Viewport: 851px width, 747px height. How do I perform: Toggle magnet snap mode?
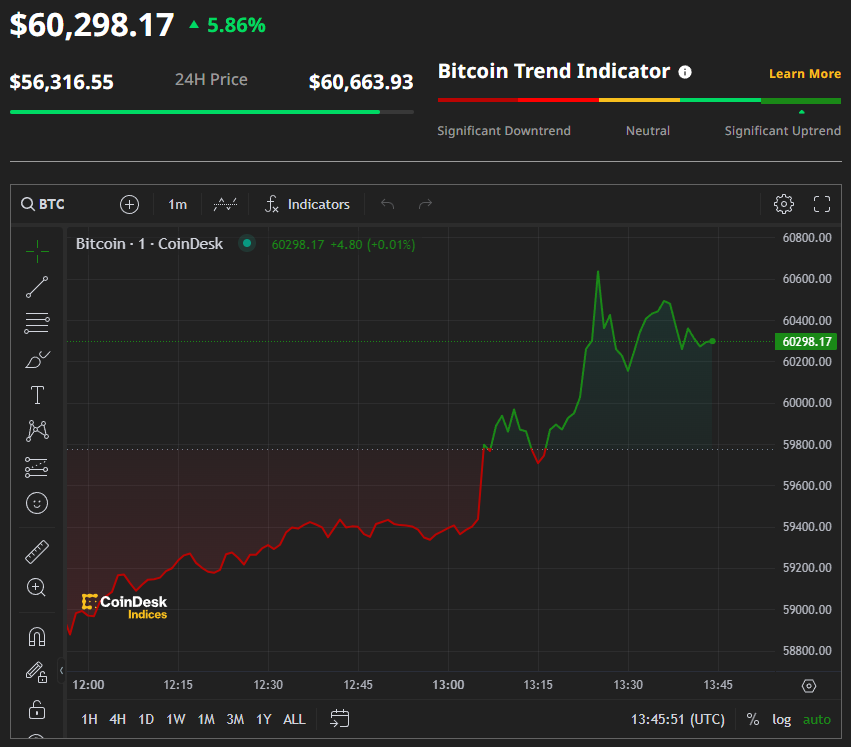37,636
